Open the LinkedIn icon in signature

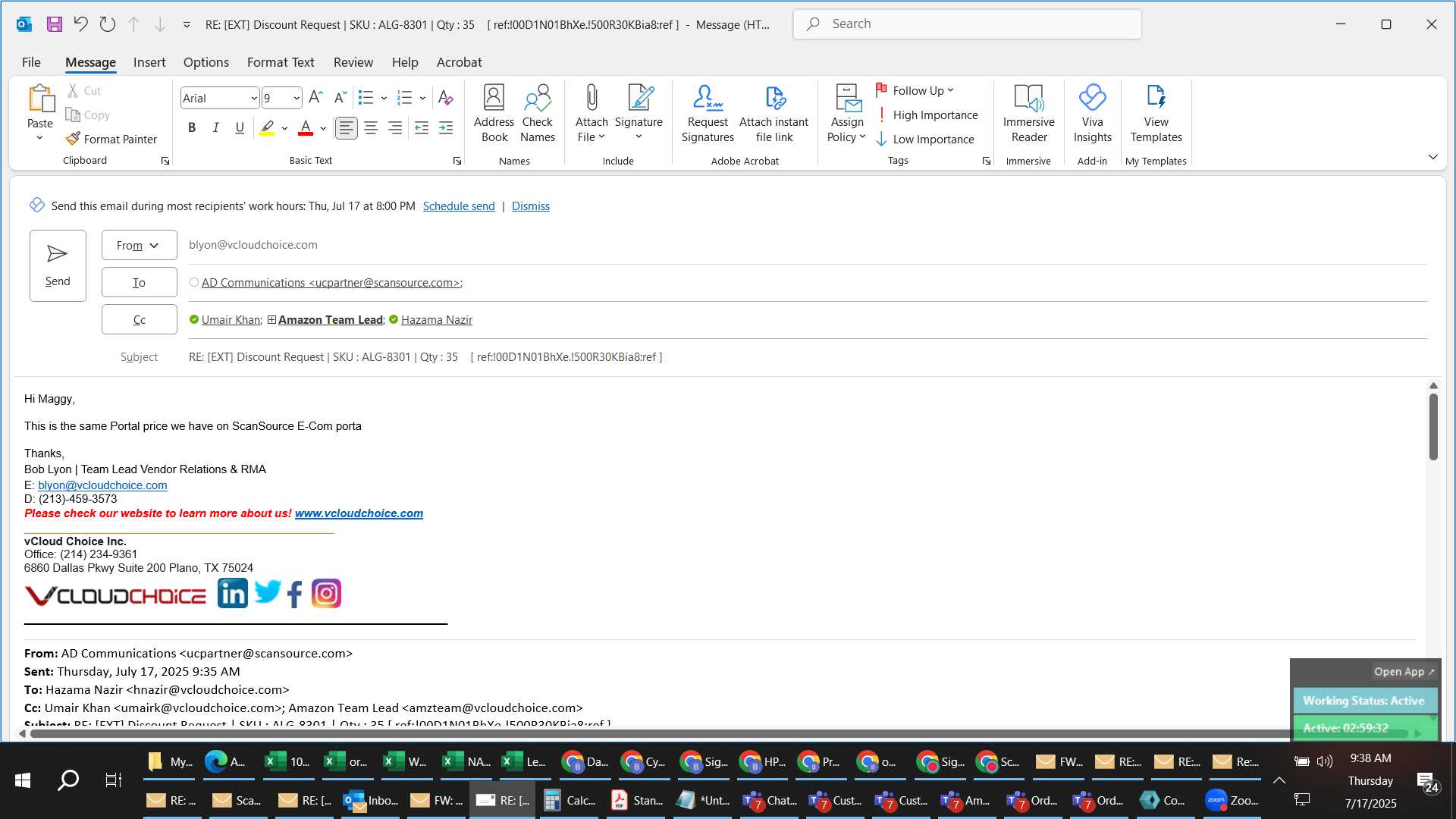pos(232,593)
